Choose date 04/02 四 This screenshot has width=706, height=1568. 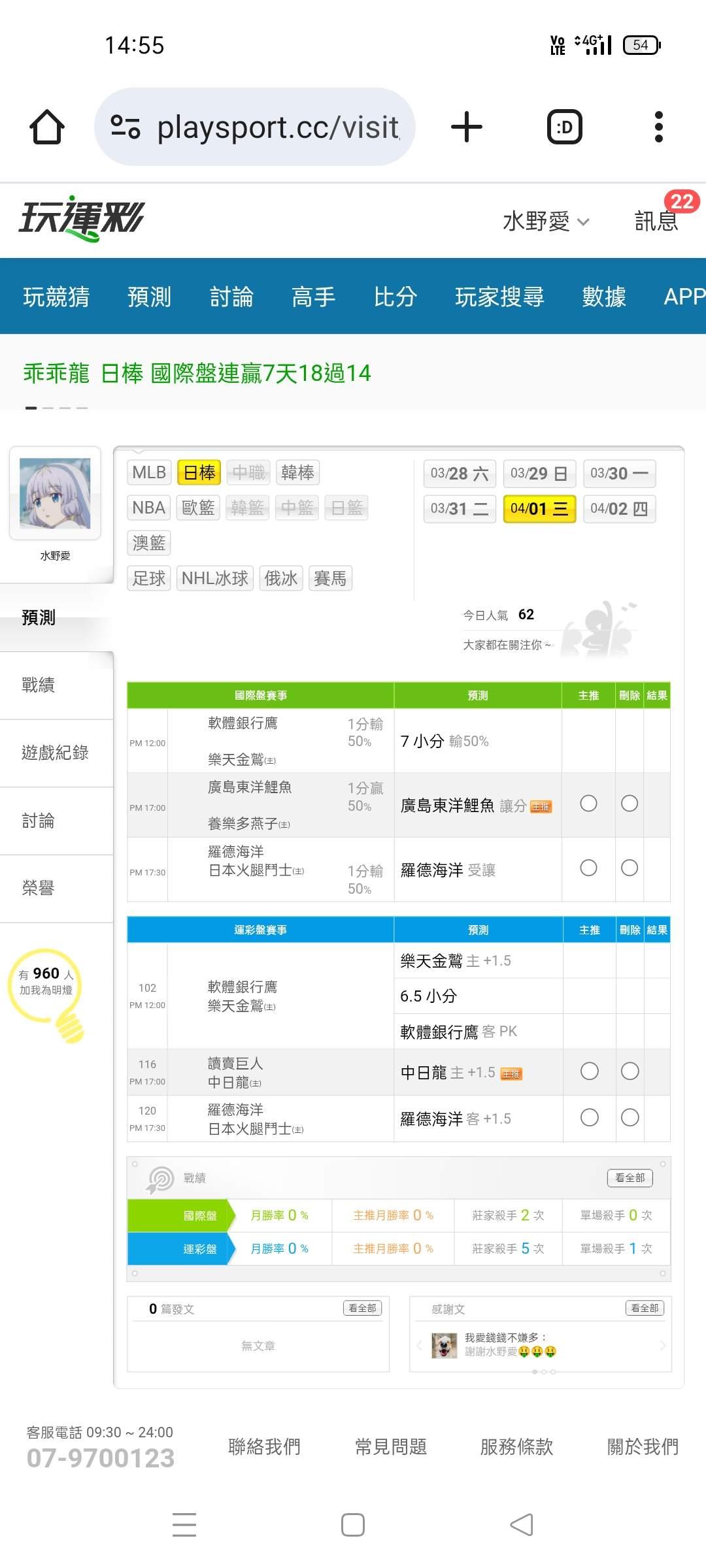click(x=619, y=509)
